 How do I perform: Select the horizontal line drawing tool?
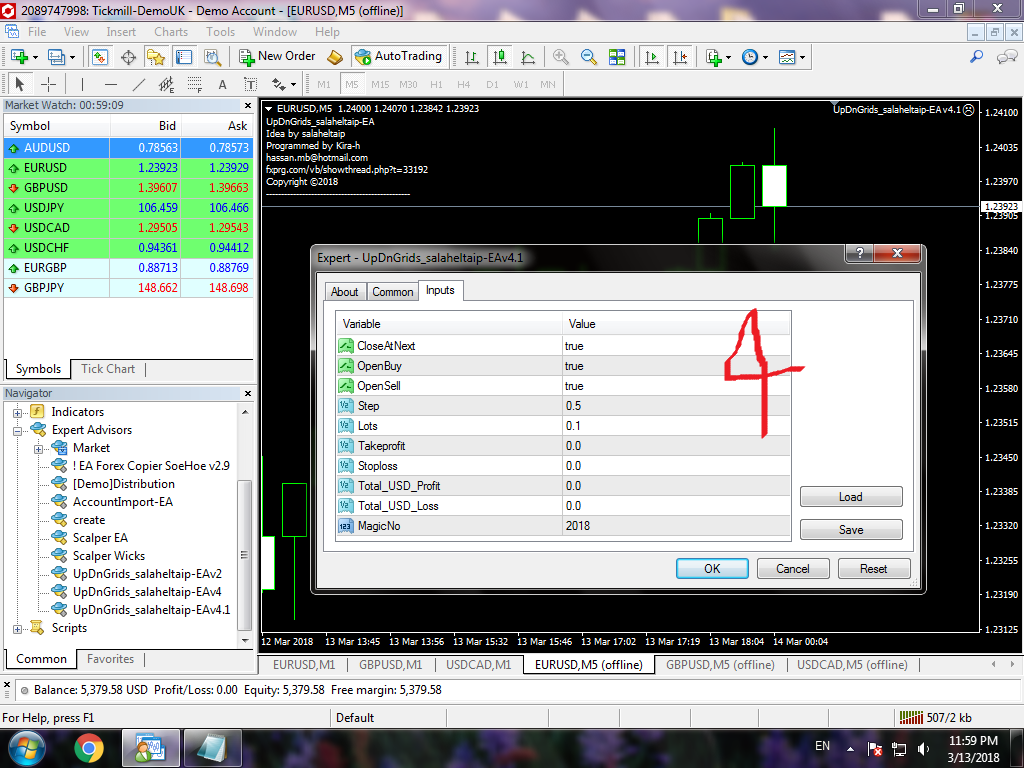pos(111,84)
